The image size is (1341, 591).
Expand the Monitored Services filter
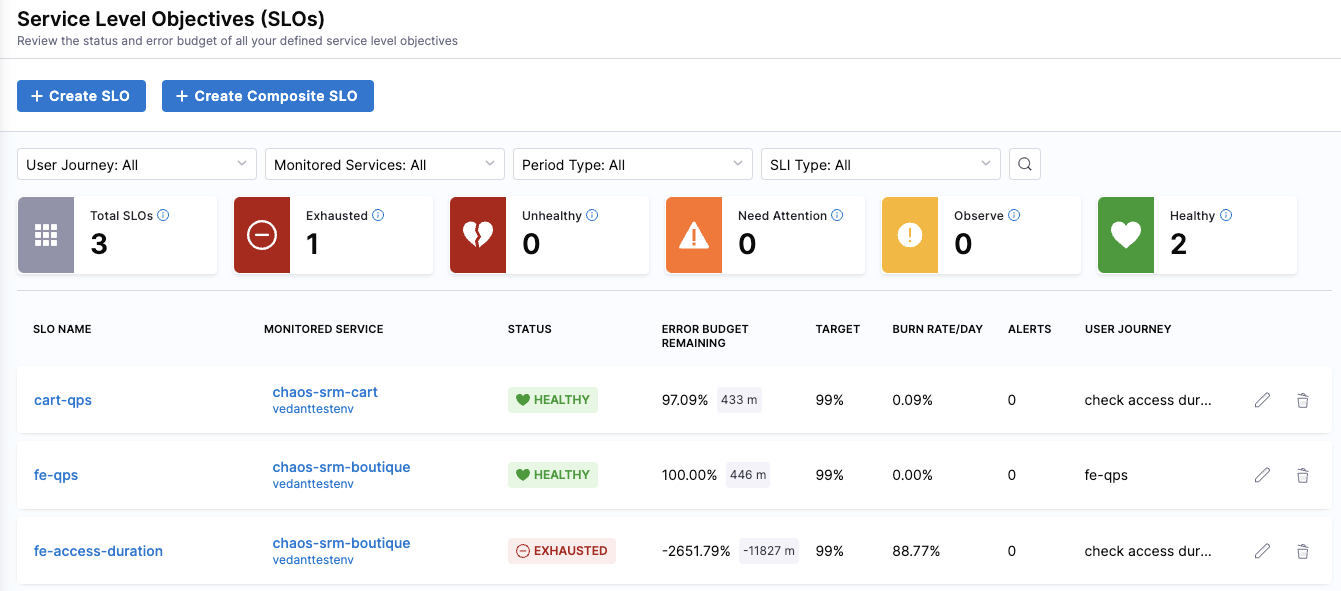tap(384, 163)
